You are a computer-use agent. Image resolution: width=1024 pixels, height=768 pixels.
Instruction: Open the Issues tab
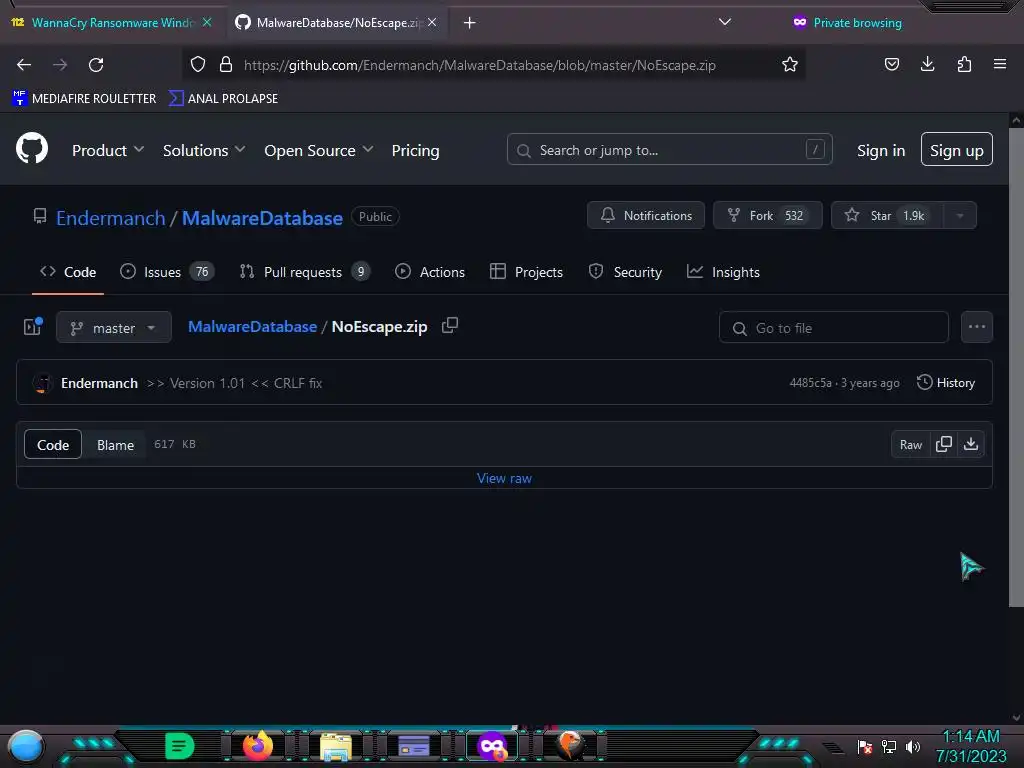[x=167, y=272]
